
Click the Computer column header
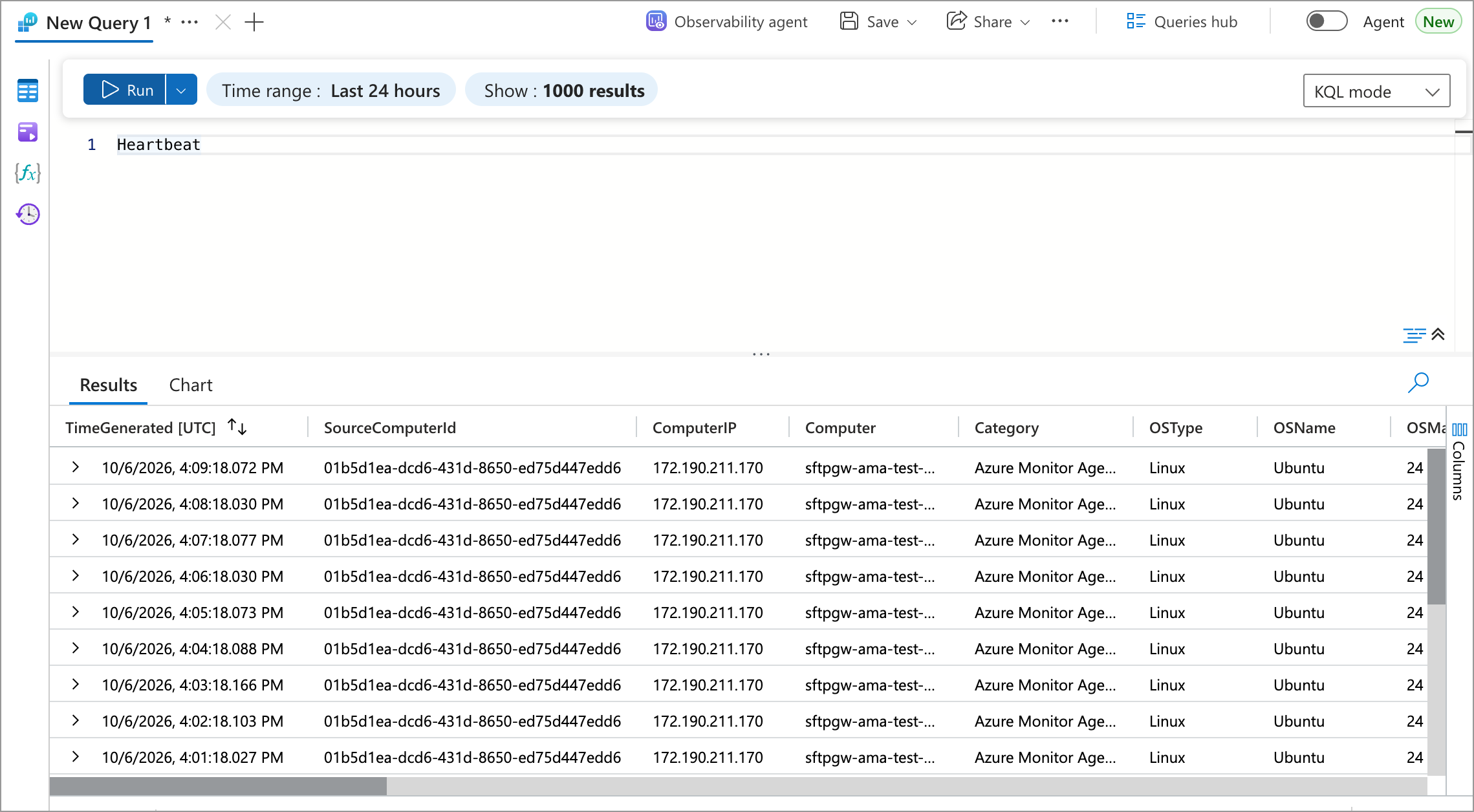click(x=840, y=428)
